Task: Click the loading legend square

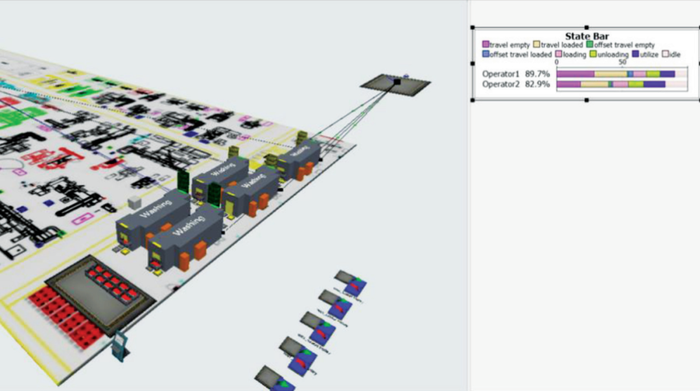Action: tap(558, 54)
